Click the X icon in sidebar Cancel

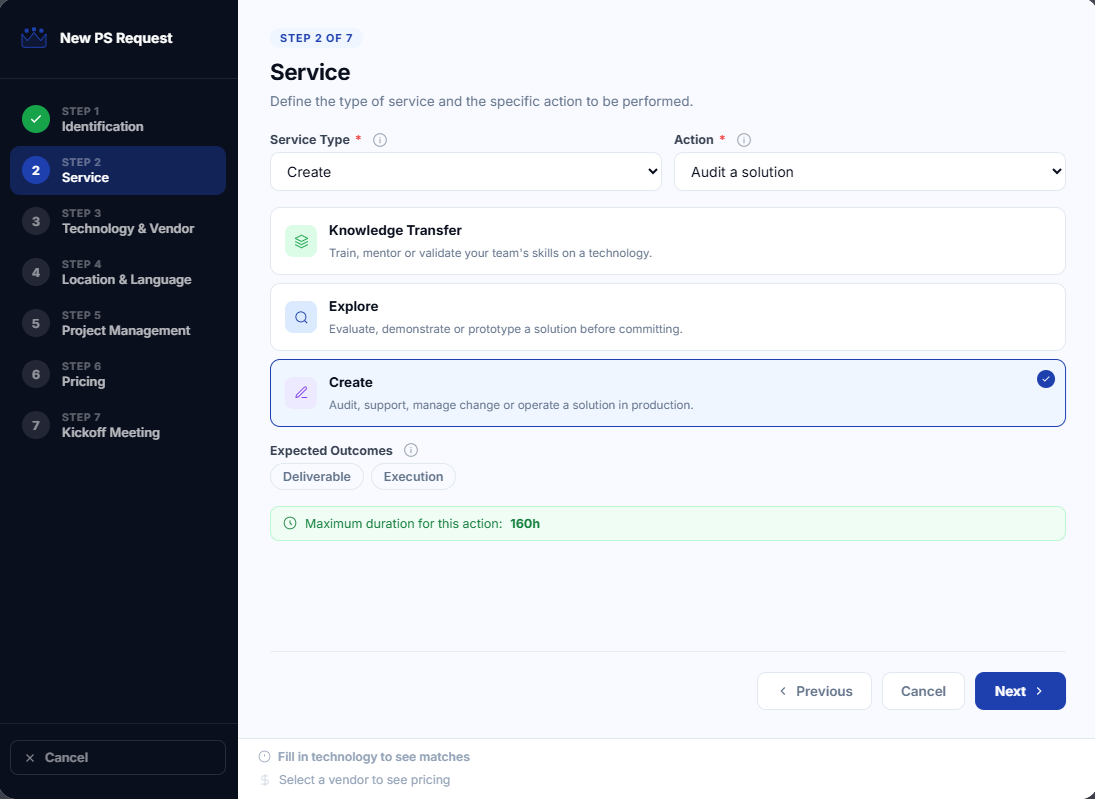point(30,758)
